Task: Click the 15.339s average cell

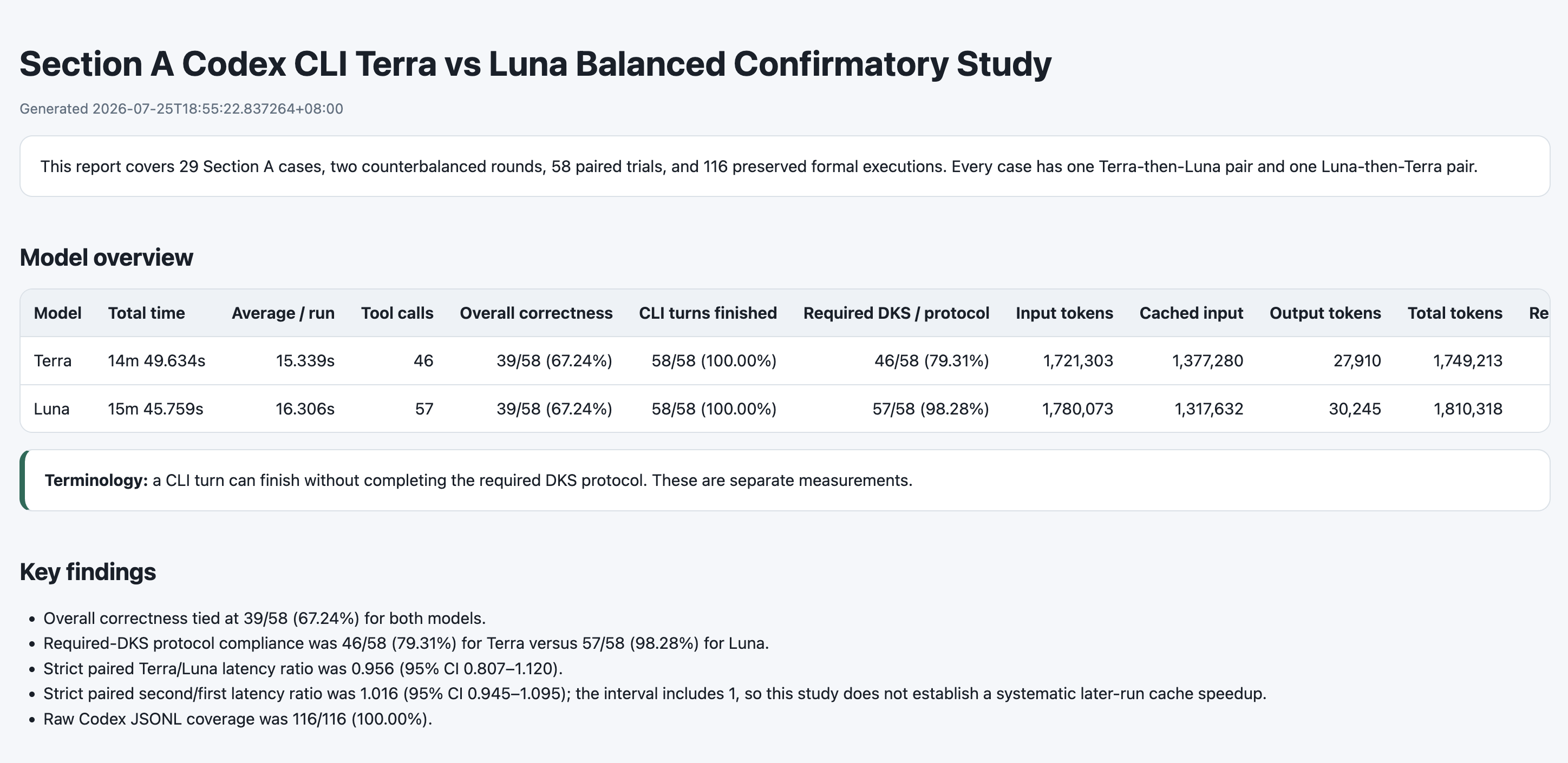Action: click(305, 361)
